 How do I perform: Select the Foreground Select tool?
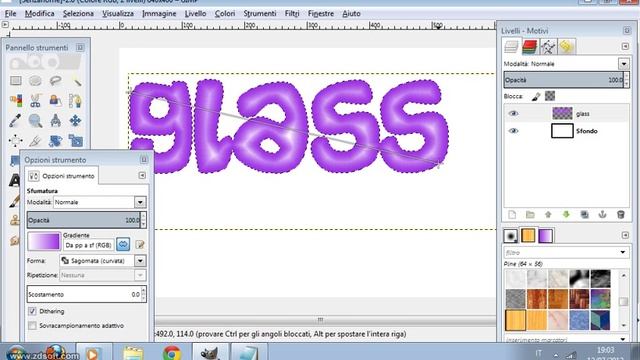click(56, 100)
